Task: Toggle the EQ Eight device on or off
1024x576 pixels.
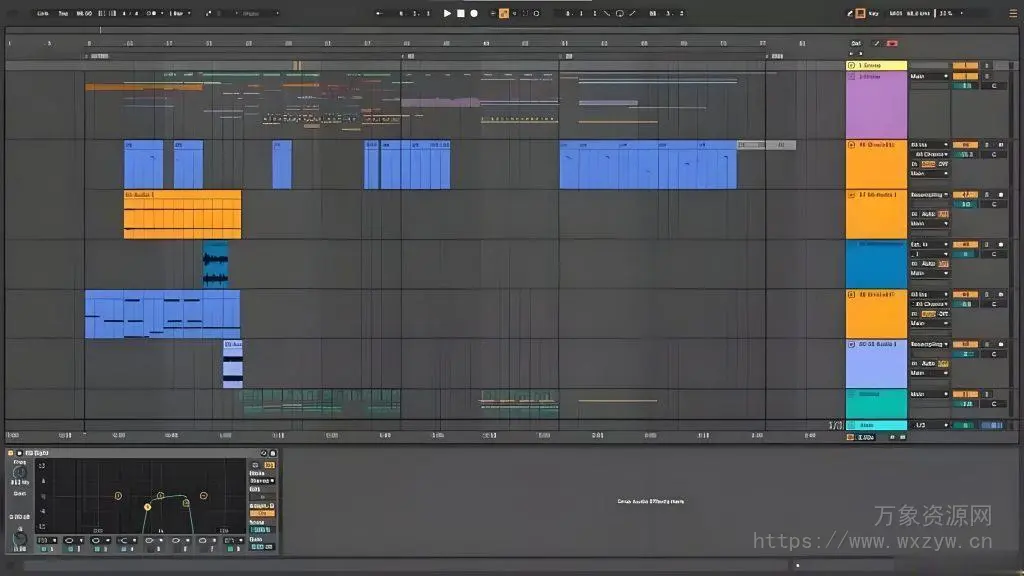Action: coord(11,452)
